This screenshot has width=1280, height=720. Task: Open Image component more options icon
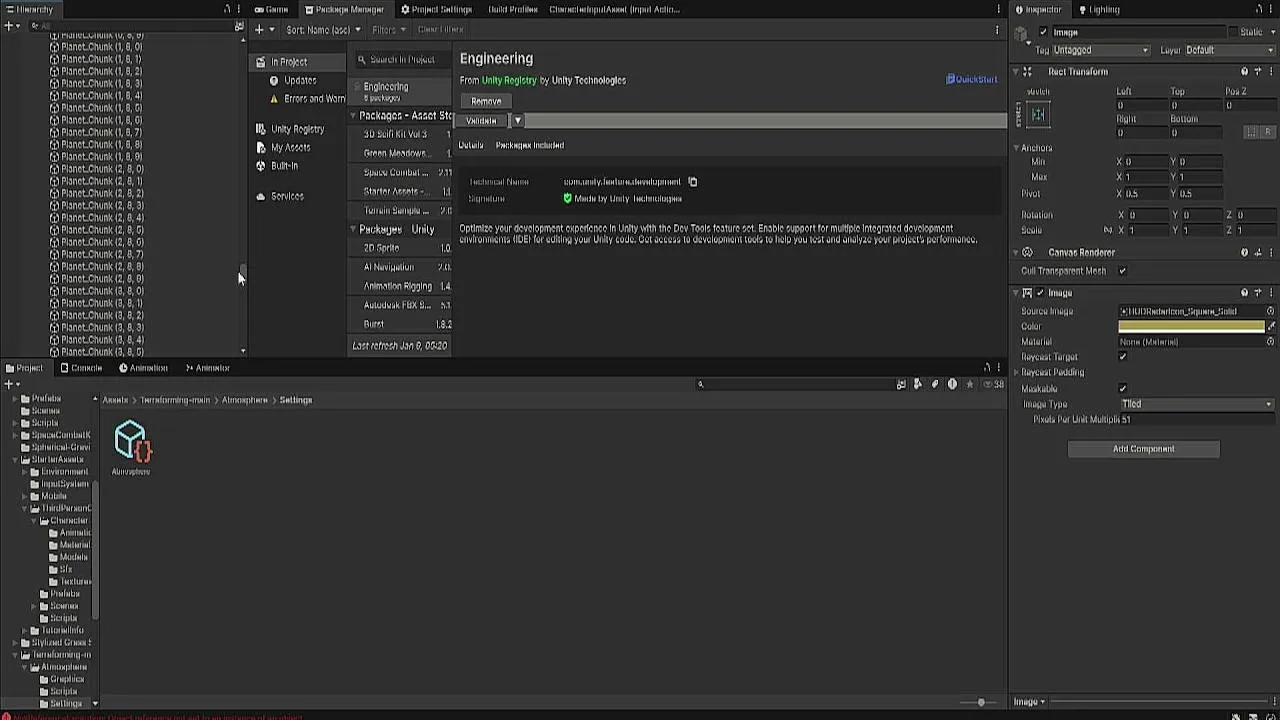[1272, 293]
